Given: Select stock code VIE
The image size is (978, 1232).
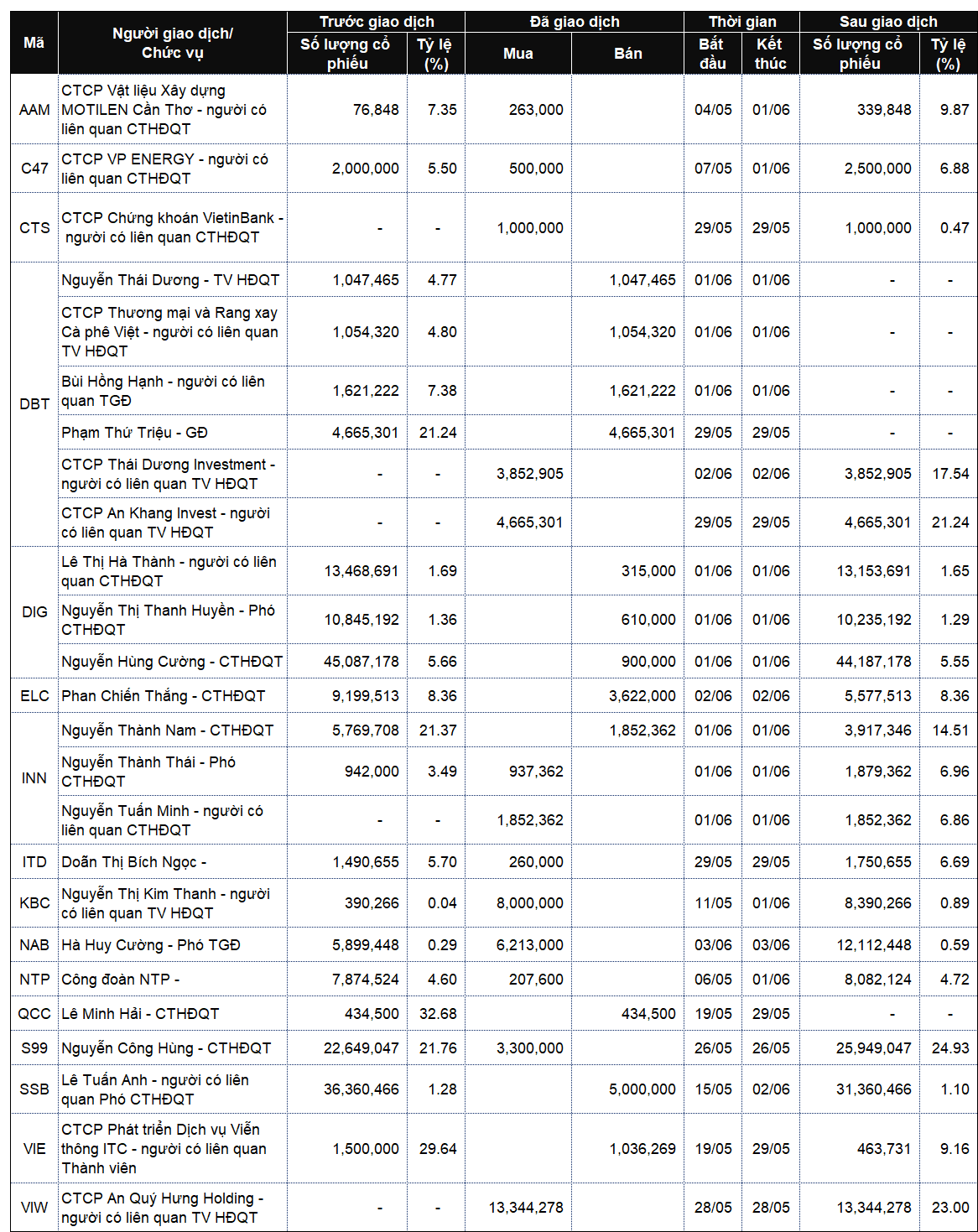Looking at the screenshot, I should click(x=34, y=1149).
